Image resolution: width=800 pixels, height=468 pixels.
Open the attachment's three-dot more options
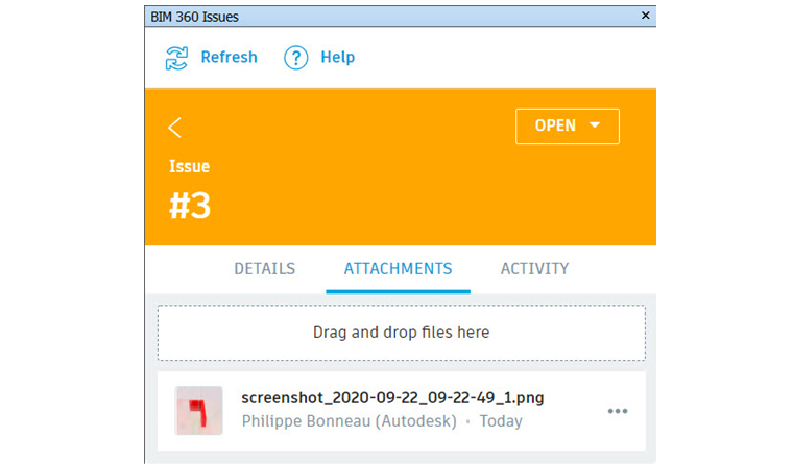coord(617,411)
